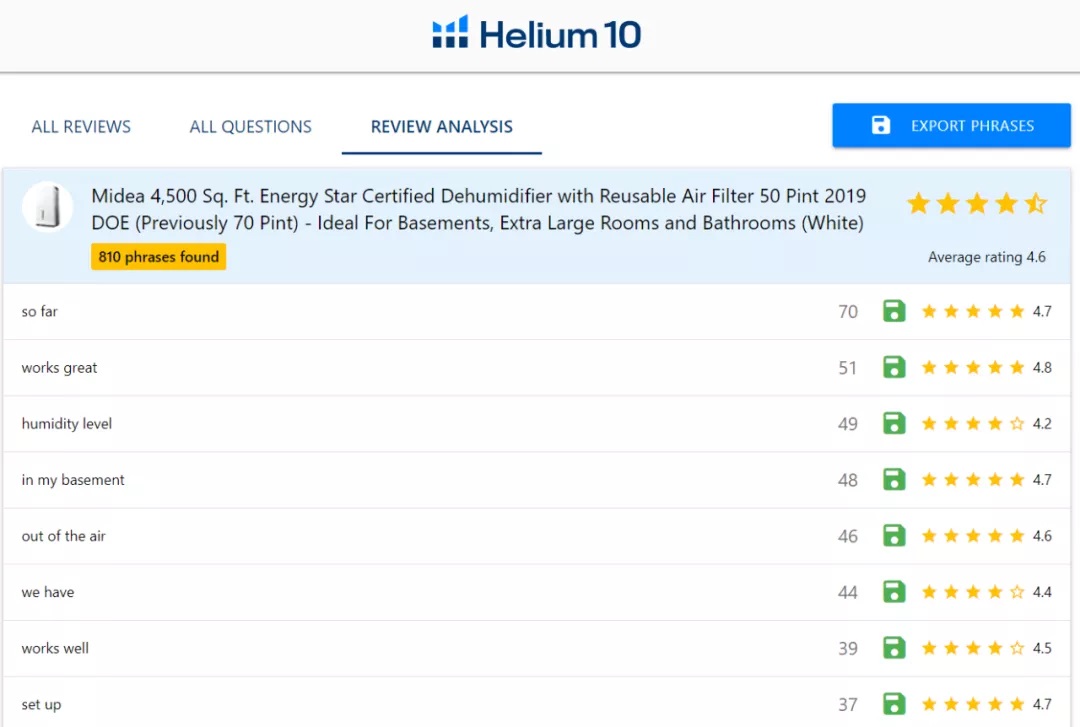The image size is (1080, 727).
Task: Click the Export Phrases button
Action: click(x=951, y=126)
